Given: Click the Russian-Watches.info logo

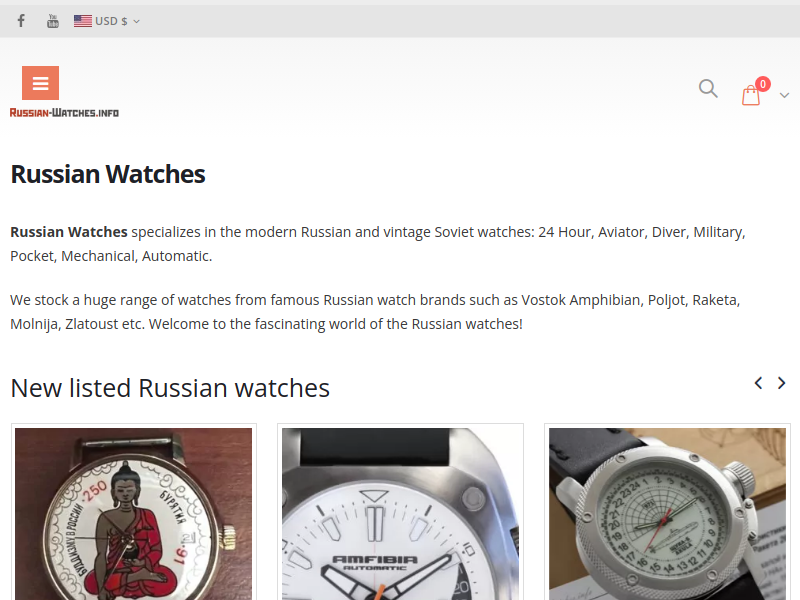Looking at the screenshot, I should (x=64, y=113).
